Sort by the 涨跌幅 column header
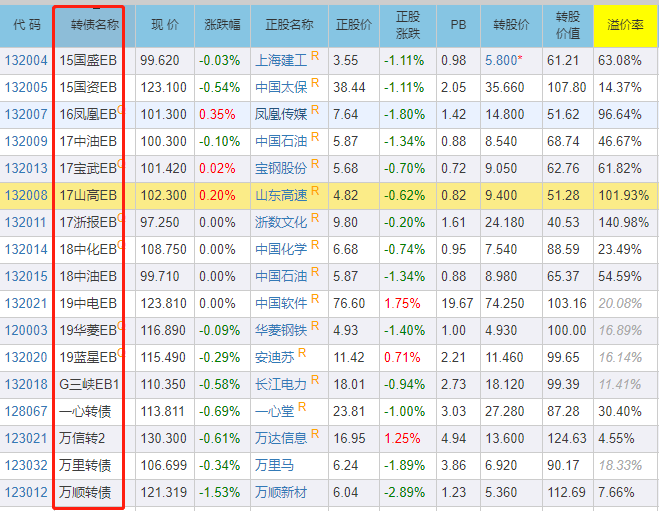The width and height of the screenshot is (659, 511). coord(222,25)
